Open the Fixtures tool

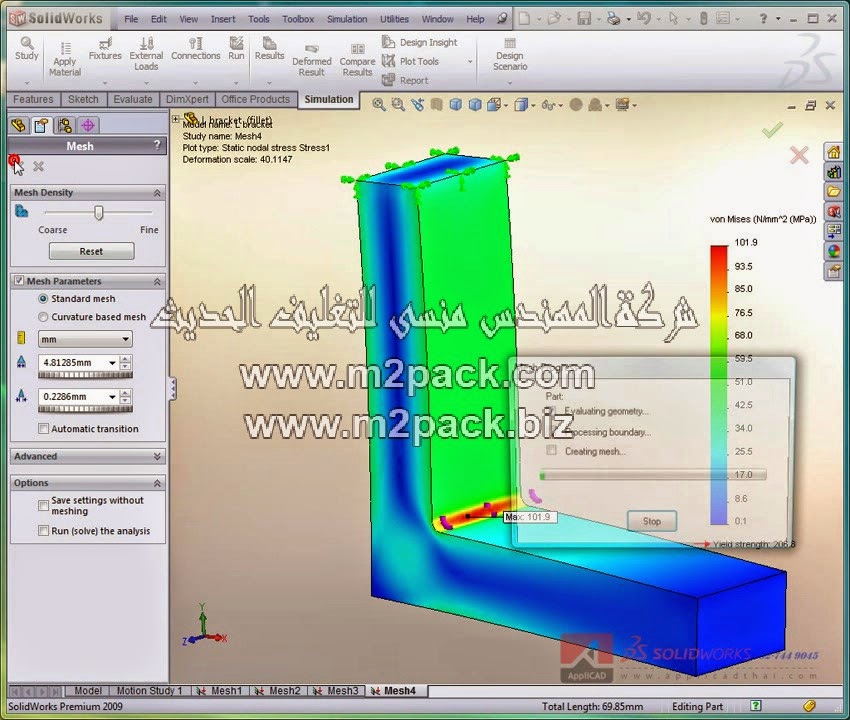click(x=105, y=49)
